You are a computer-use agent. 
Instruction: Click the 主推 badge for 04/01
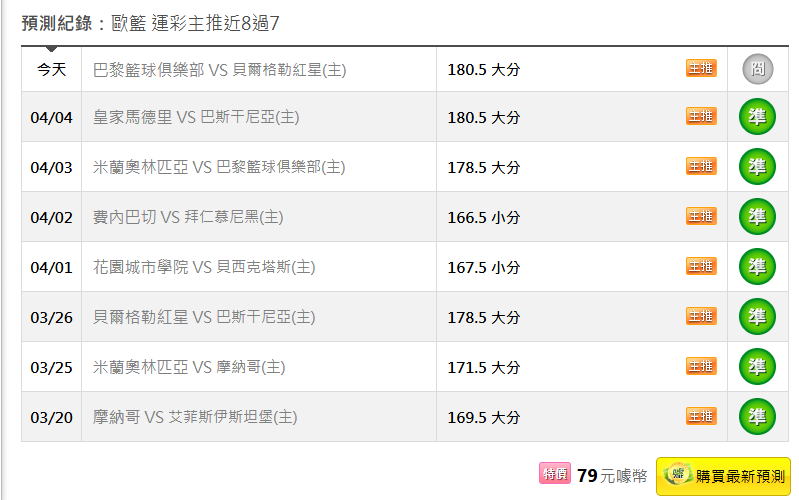[701, 266]
